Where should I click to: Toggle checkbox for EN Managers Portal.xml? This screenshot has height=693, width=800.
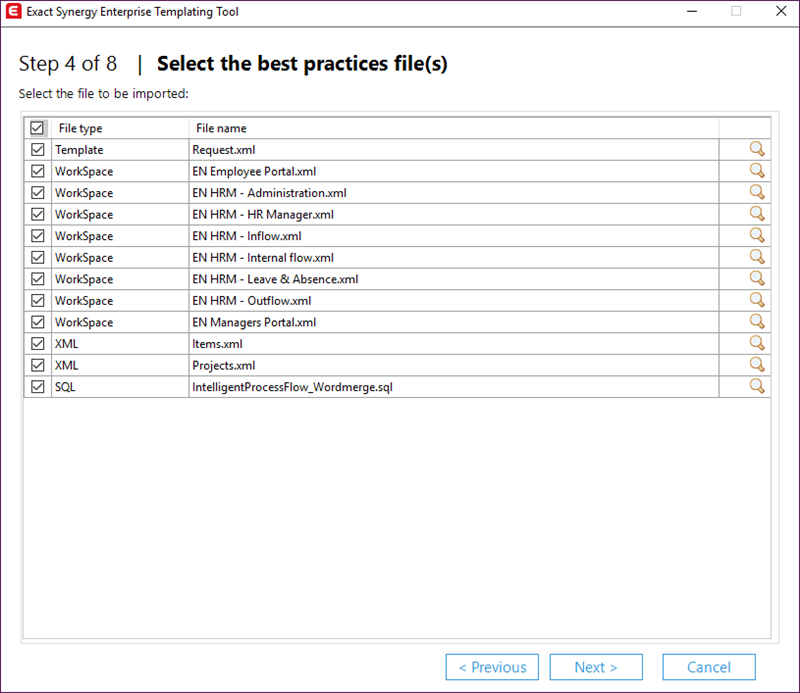pyautogui.click(x=37, y=322)
